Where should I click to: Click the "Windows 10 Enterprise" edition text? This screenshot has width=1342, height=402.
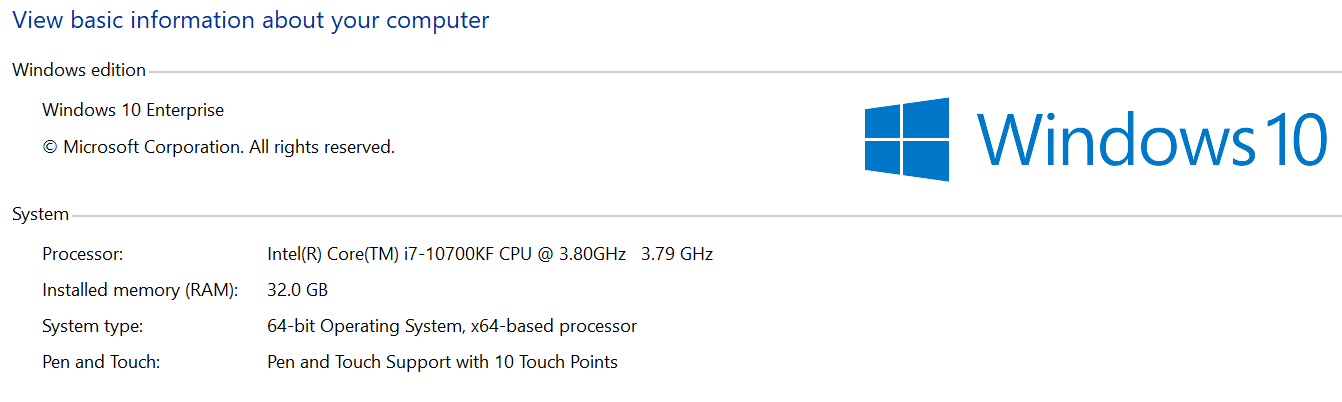pyautogui.click(x=133, y=110)
